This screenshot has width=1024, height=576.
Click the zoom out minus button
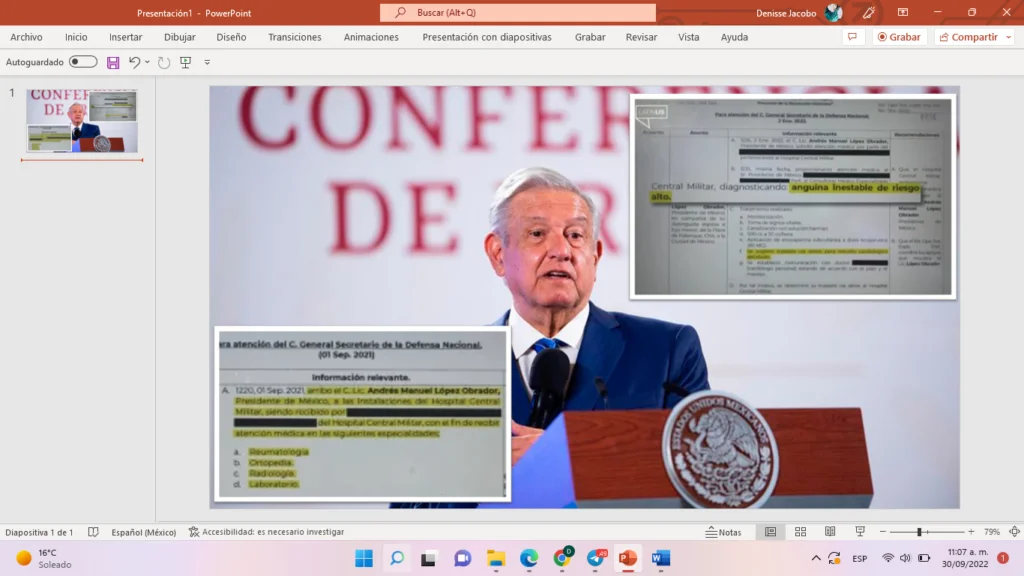click(x=883, y=532)
